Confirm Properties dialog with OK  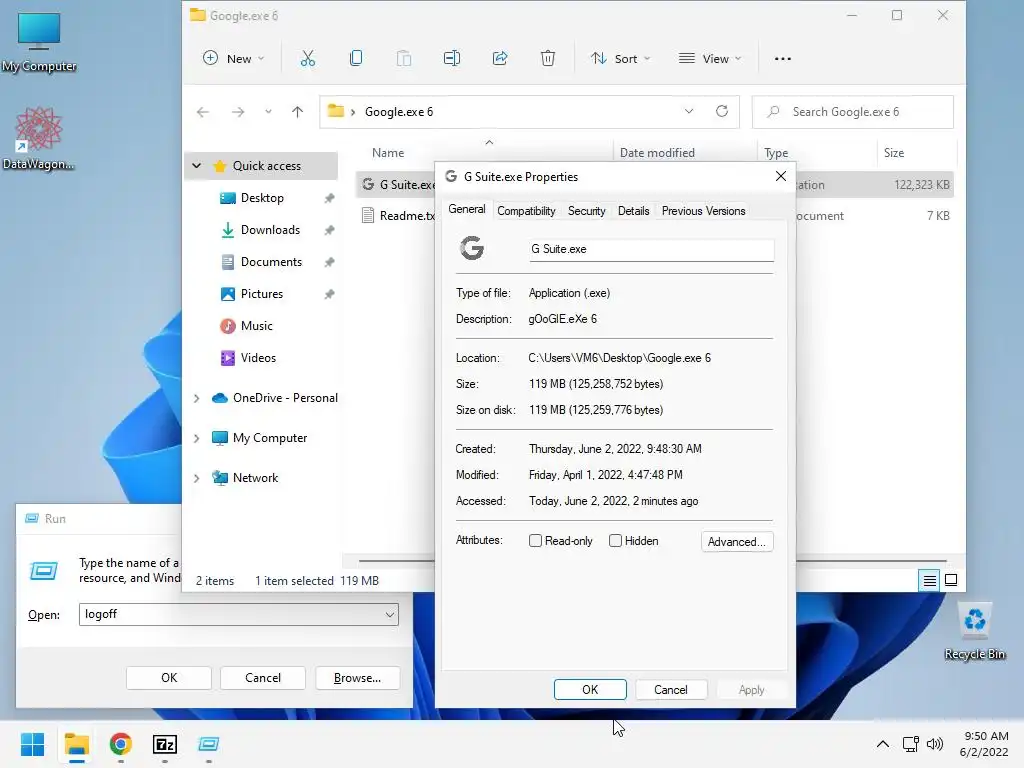[x=590, y=690]
